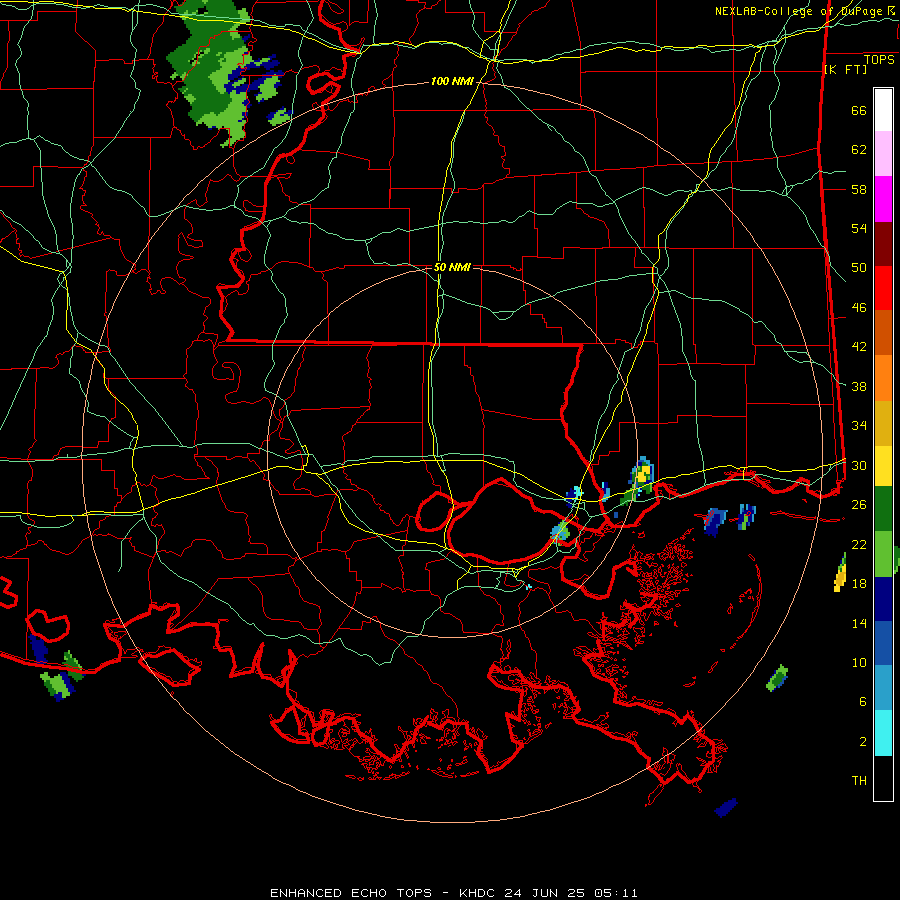Click the small navy echo below the outer ring

point(726,807)
